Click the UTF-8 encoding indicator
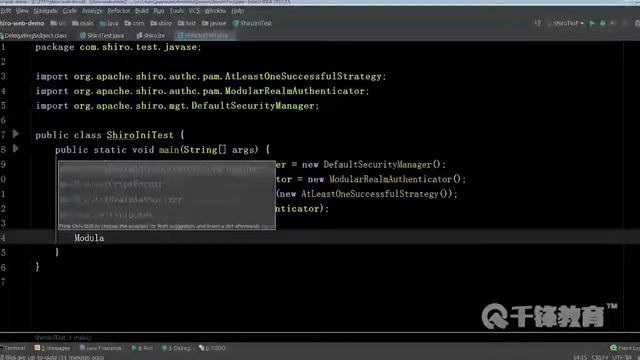 click(622, 357)
